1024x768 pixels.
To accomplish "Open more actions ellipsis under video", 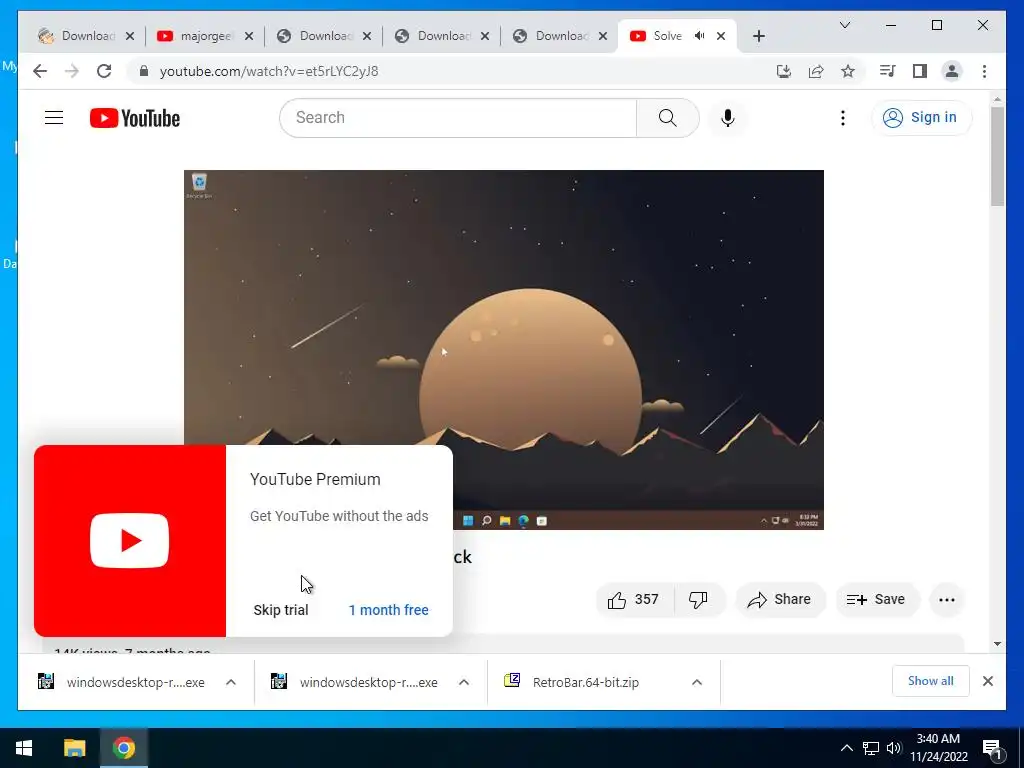I will click(946, 600).
